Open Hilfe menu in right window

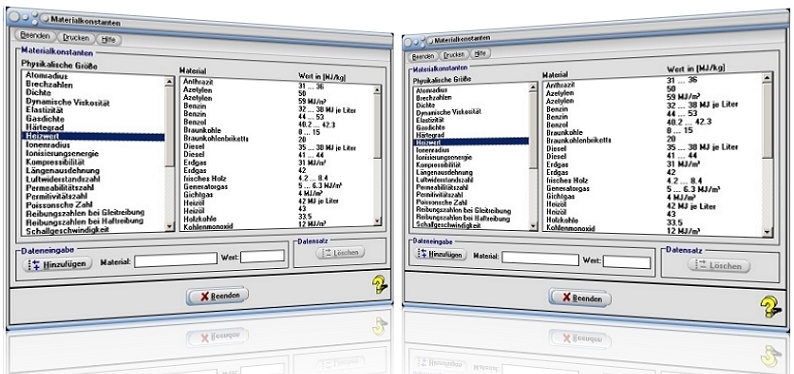[481, 53]
